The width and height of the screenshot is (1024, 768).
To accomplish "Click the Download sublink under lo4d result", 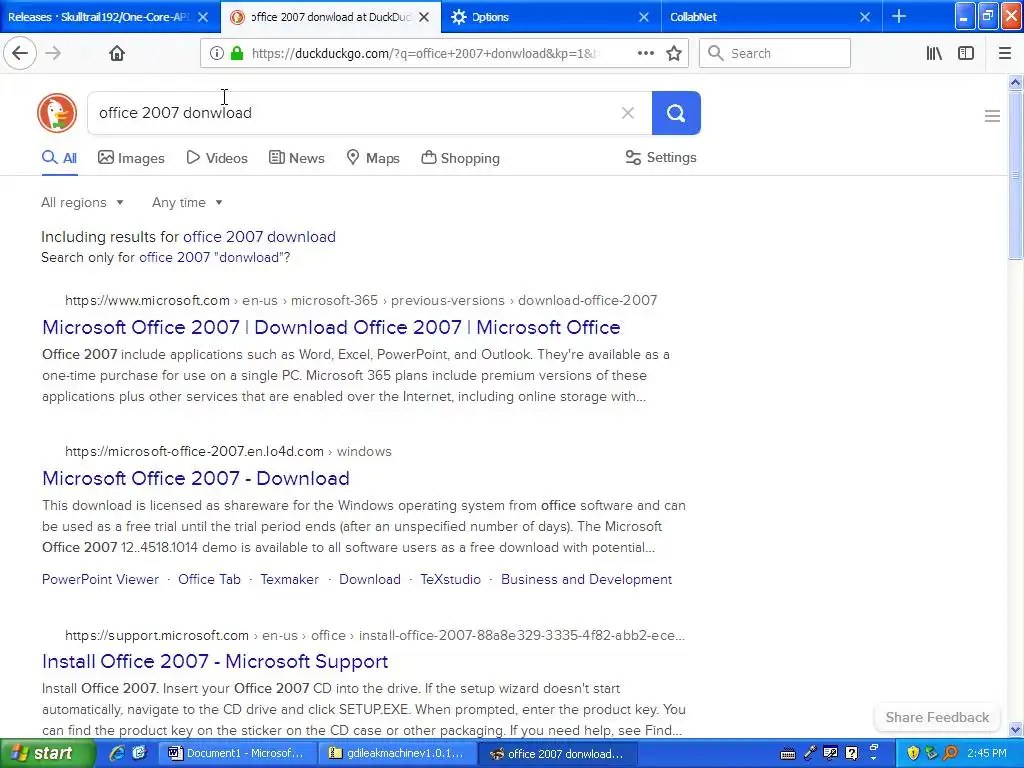I will pos(370,579).
